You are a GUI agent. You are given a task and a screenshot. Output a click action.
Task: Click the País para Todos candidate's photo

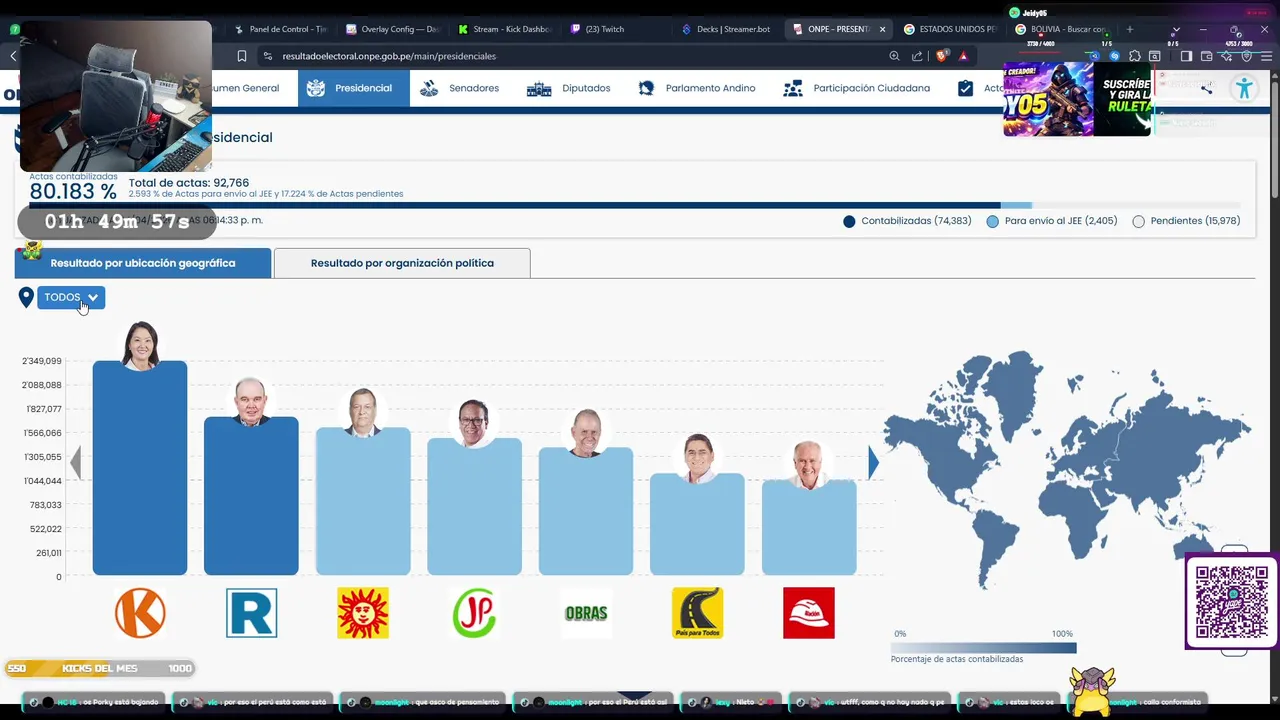[698, 458]
